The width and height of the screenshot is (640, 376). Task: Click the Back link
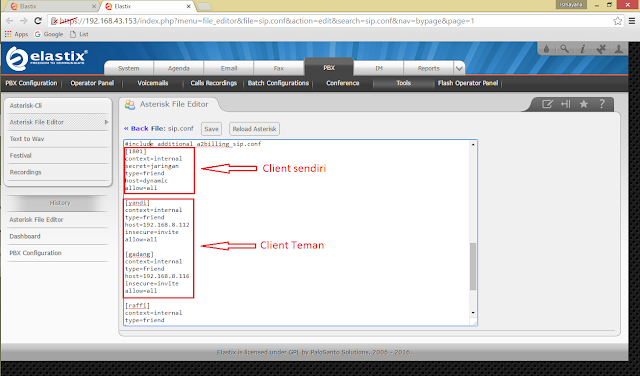pyautogui.click(x=136, y=129)
